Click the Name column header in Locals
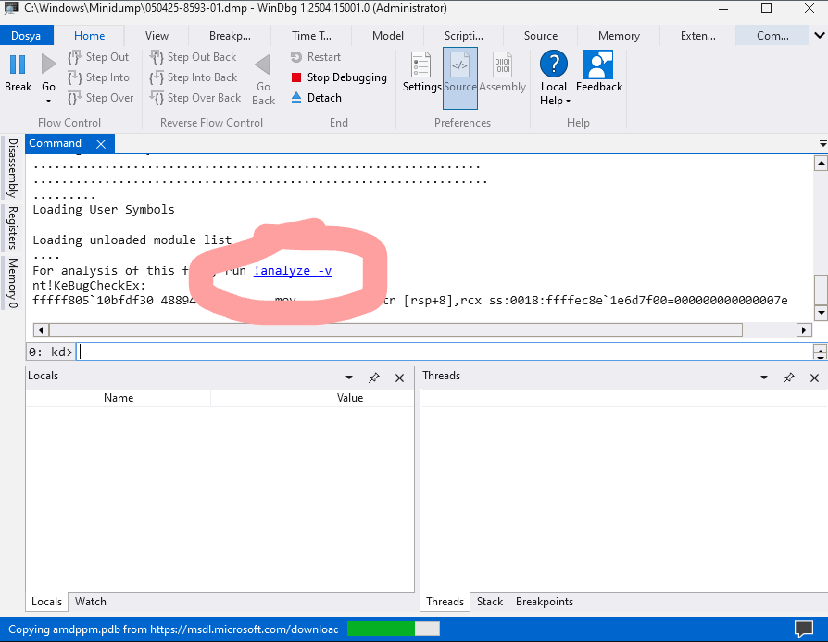Image resolution: width=828 pixels, height=642 pixels. tap(118, 398)
